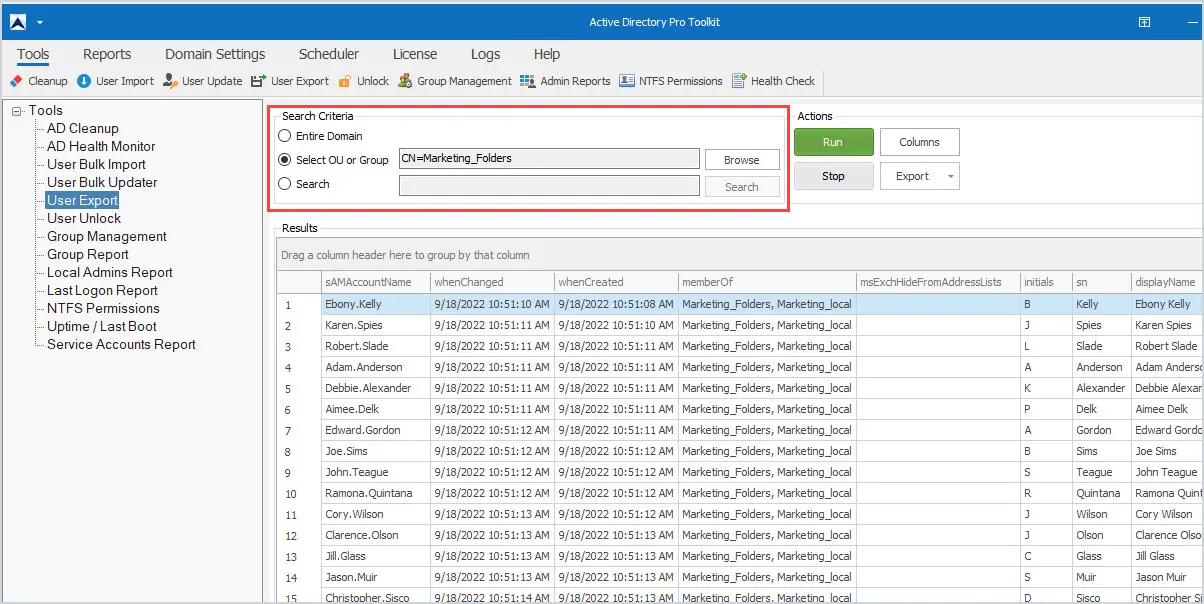Click the green Run button
The width and height of the screenshot is (1204, 604).
pos(834,142)
